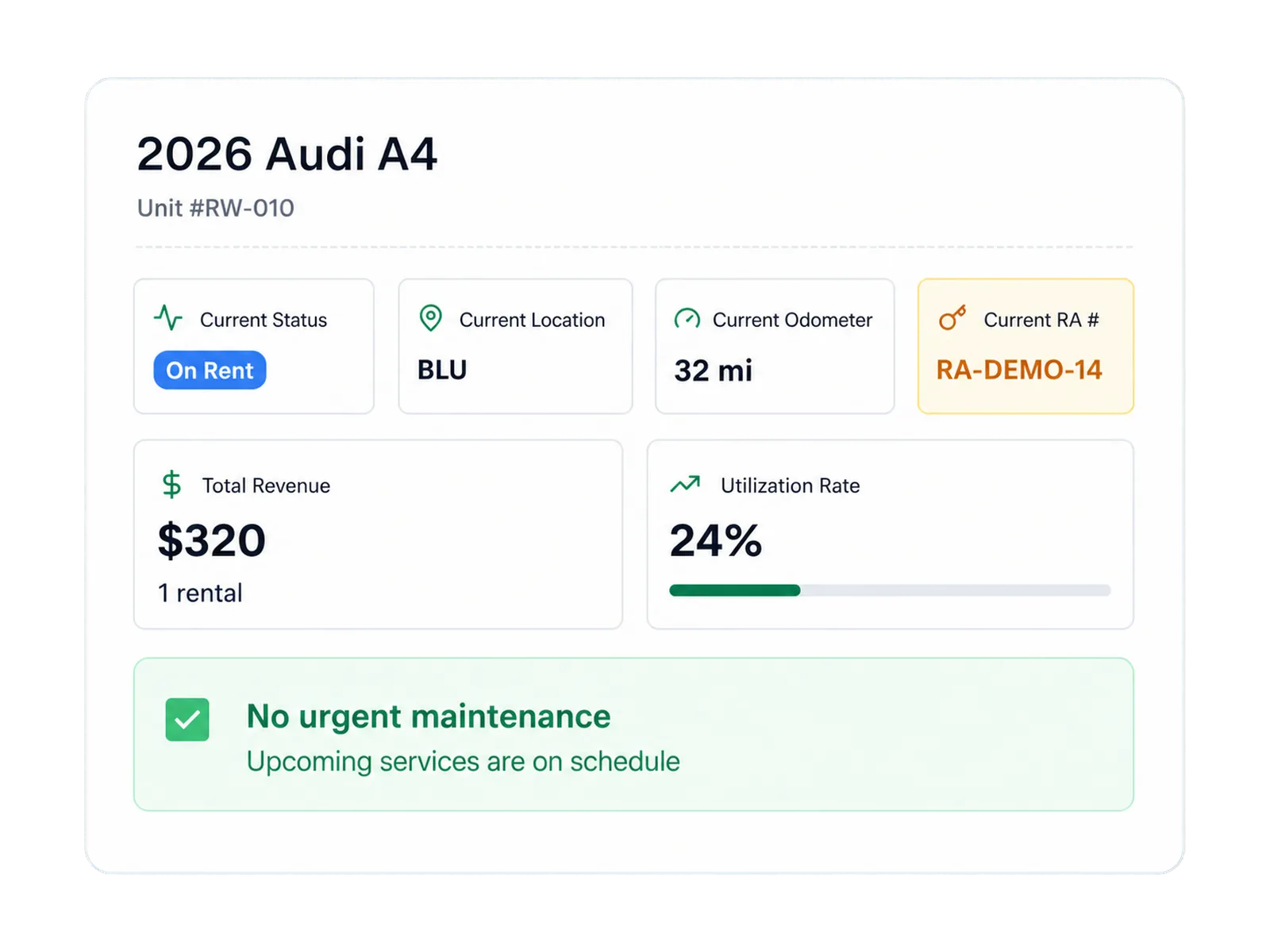Click the dollar sign icon for Total Revenue
1270x952 pixels.
(171, 485)
